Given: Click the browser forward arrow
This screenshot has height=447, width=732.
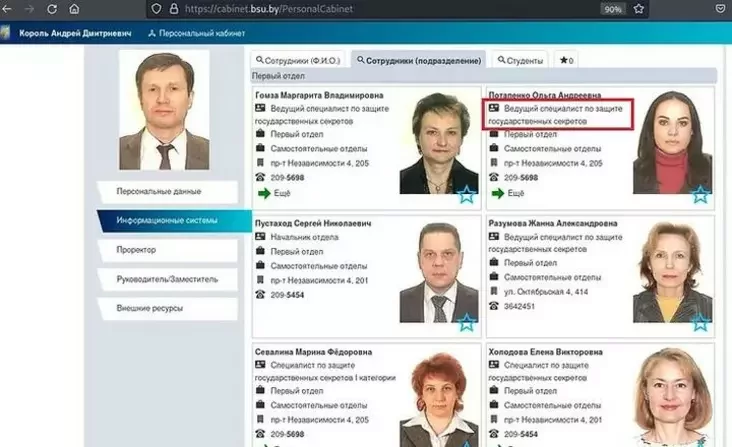Looking at the screenshot, I should click(x=29, y=8).
